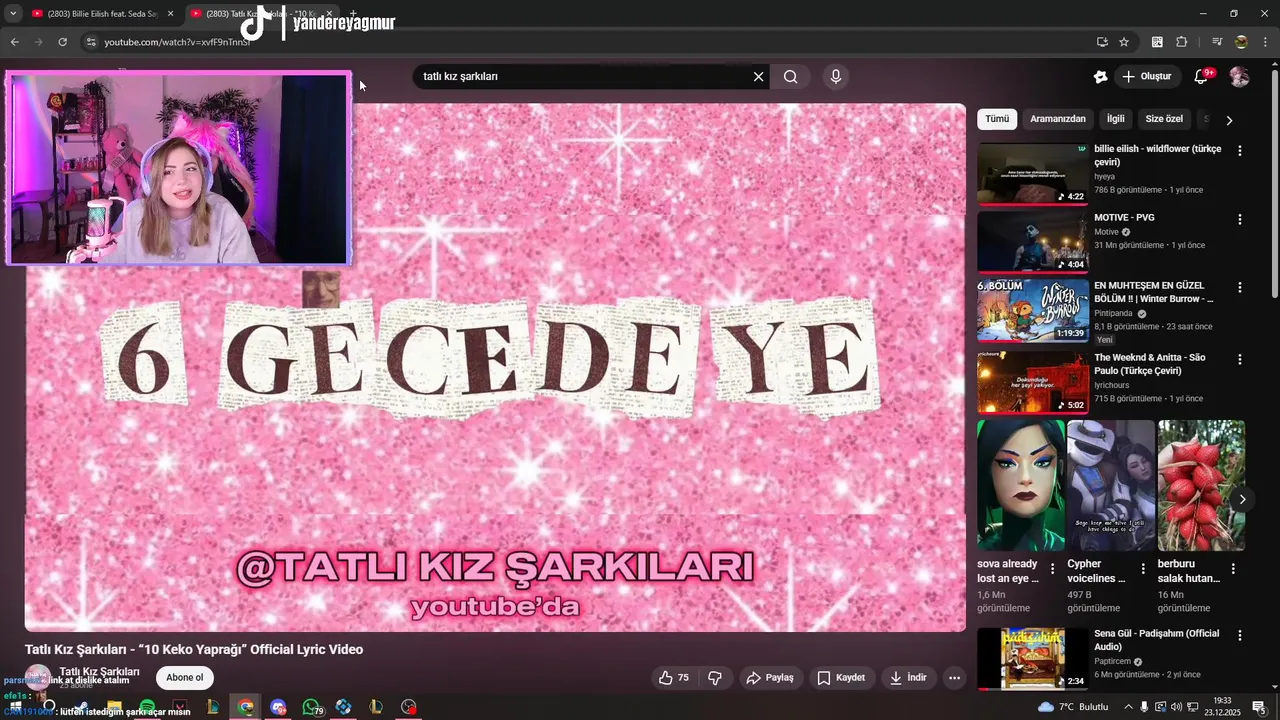Click the Oluştur create button

[x=1146, y=77]
